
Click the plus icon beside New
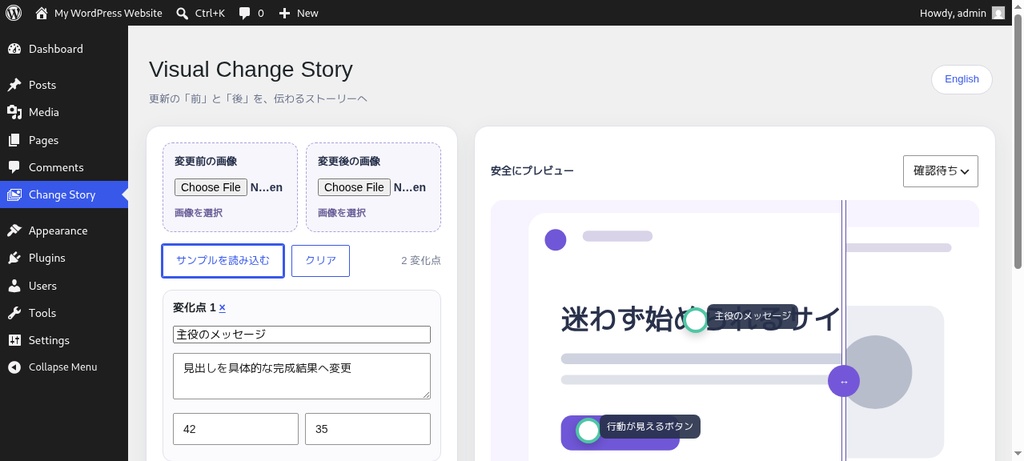click(x=284, y=13)
